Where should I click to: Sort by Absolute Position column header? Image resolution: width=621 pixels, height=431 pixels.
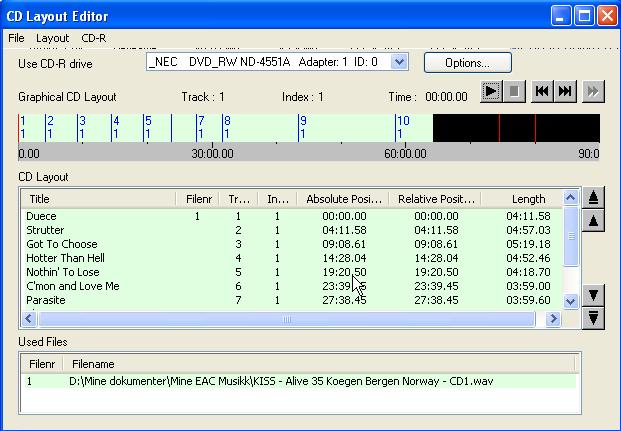[344, 199]
